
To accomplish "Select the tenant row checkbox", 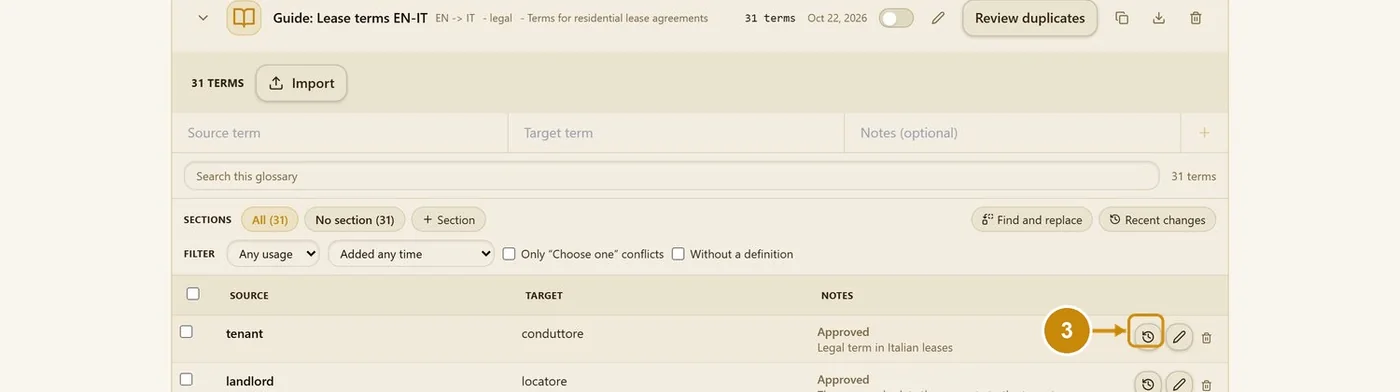I will 186,331.
